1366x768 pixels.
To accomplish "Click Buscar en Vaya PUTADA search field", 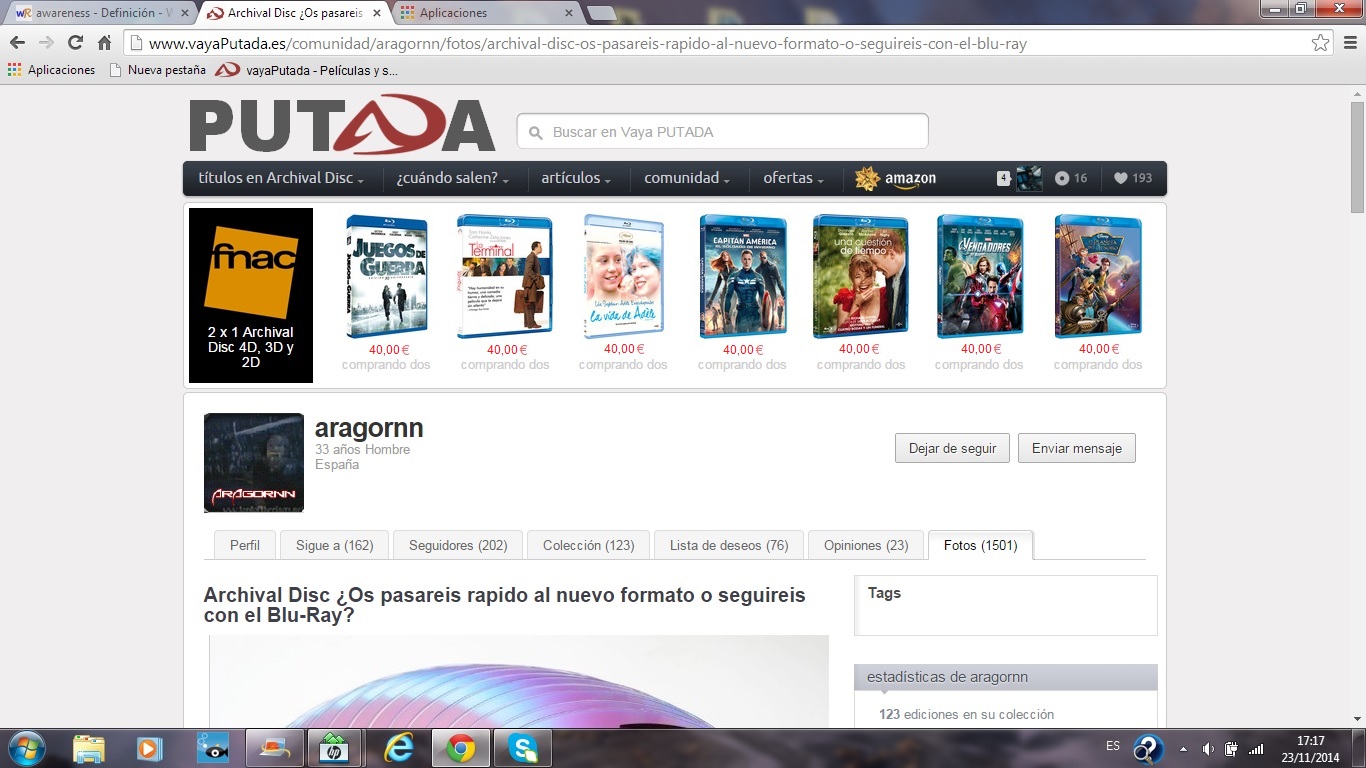I will (x=722, y=132).
